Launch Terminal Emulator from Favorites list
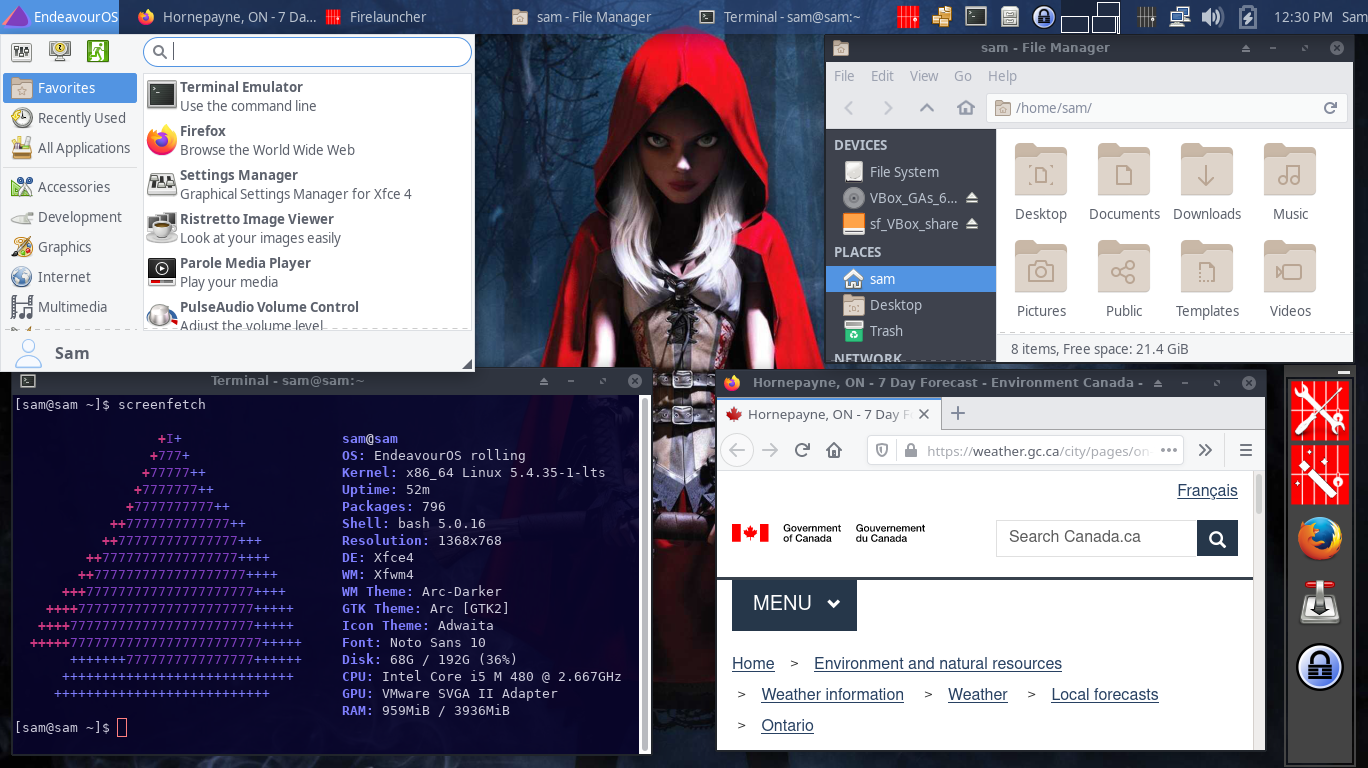 click(x=308, y=96)
